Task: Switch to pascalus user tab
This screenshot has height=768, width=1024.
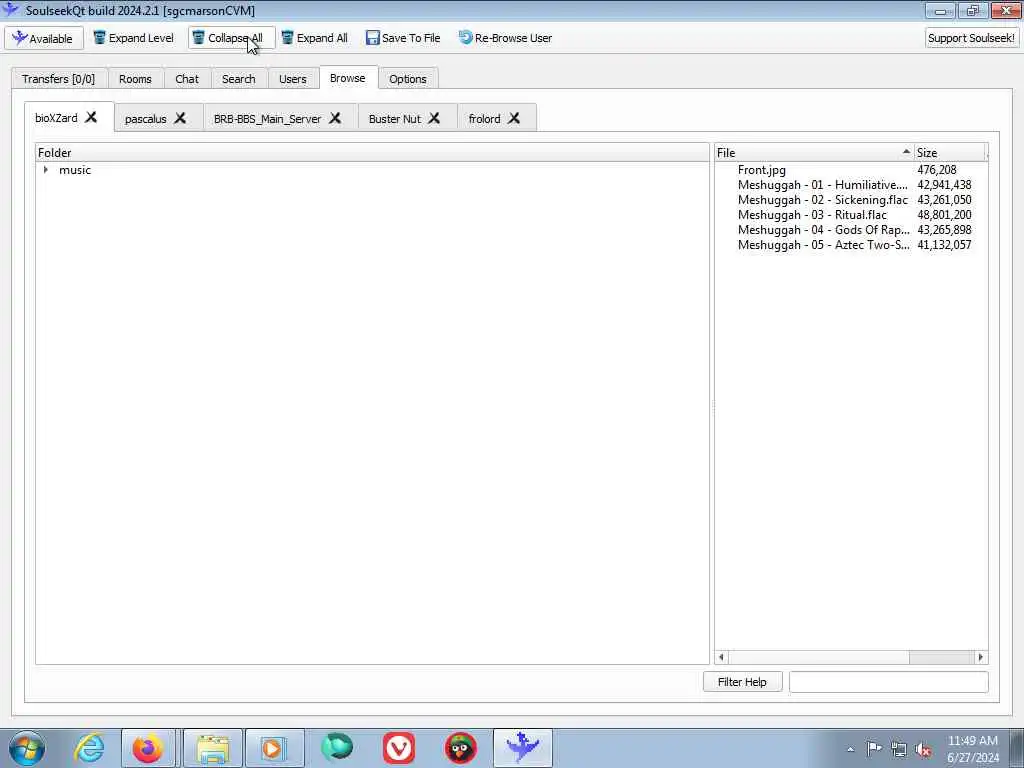Action: pyautogui.click(x=146, y=119)
